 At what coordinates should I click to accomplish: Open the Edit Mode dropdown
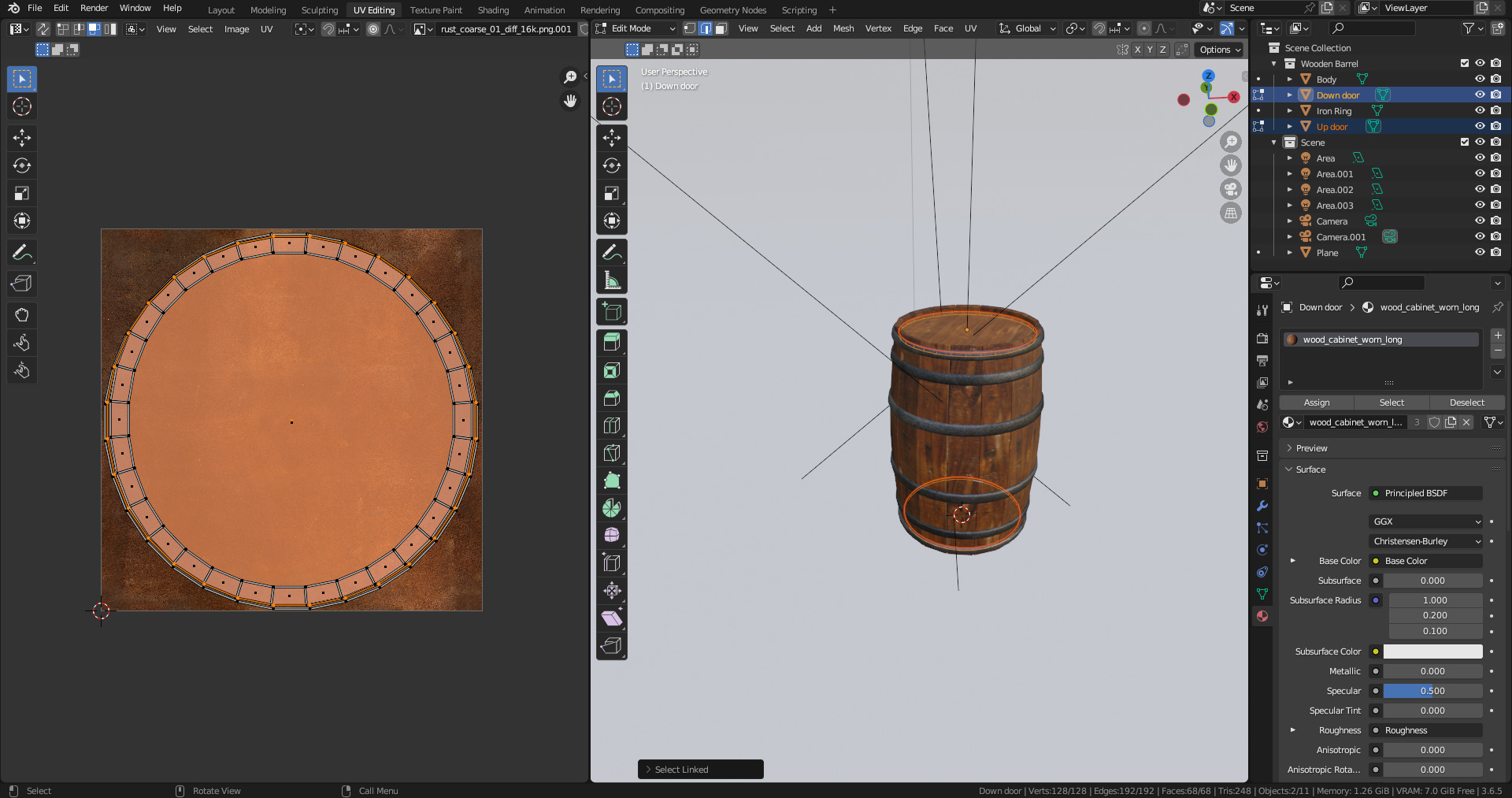click(636, 28)
